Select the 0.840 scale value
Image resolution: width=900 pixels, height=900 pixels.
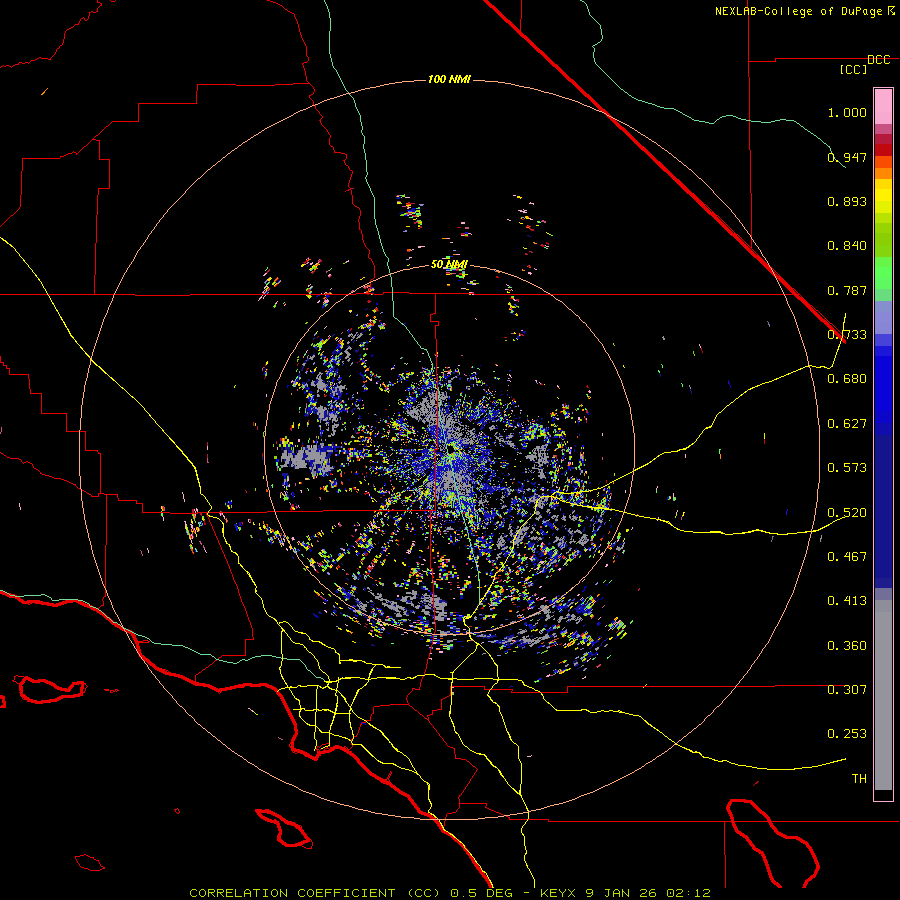(847, 246)
